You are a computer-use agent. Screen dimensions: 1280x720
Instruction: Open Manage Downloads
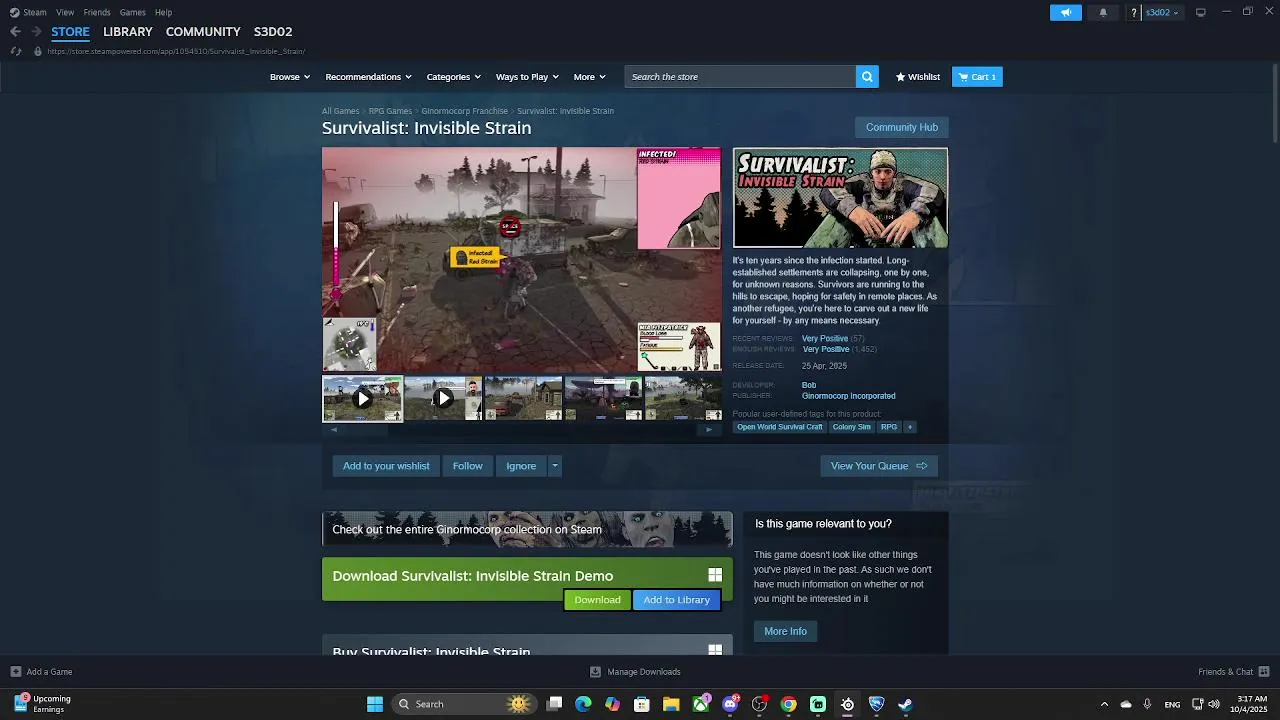click(635, 671)
